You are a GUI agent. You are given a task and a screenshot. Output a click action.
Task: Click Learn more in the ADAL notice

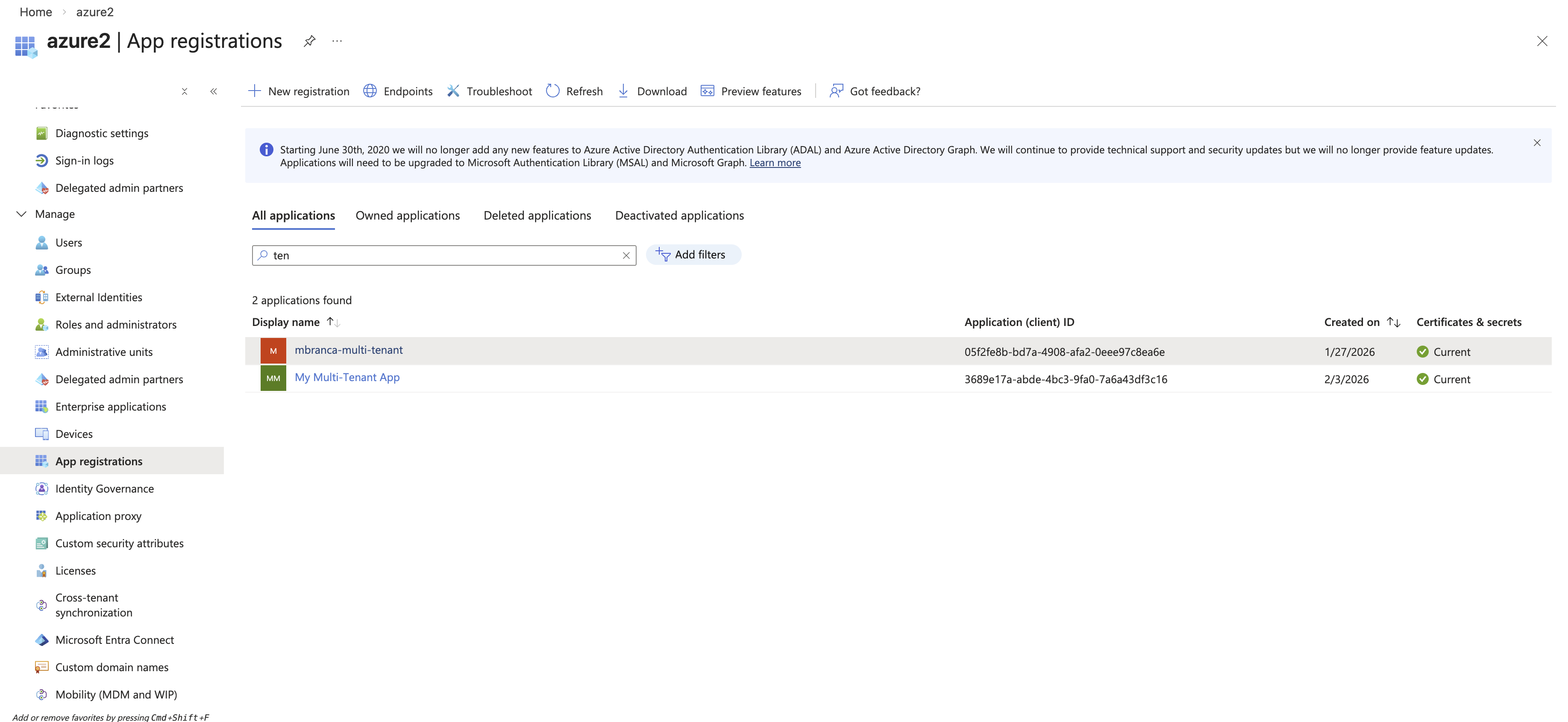coord(775,162)
